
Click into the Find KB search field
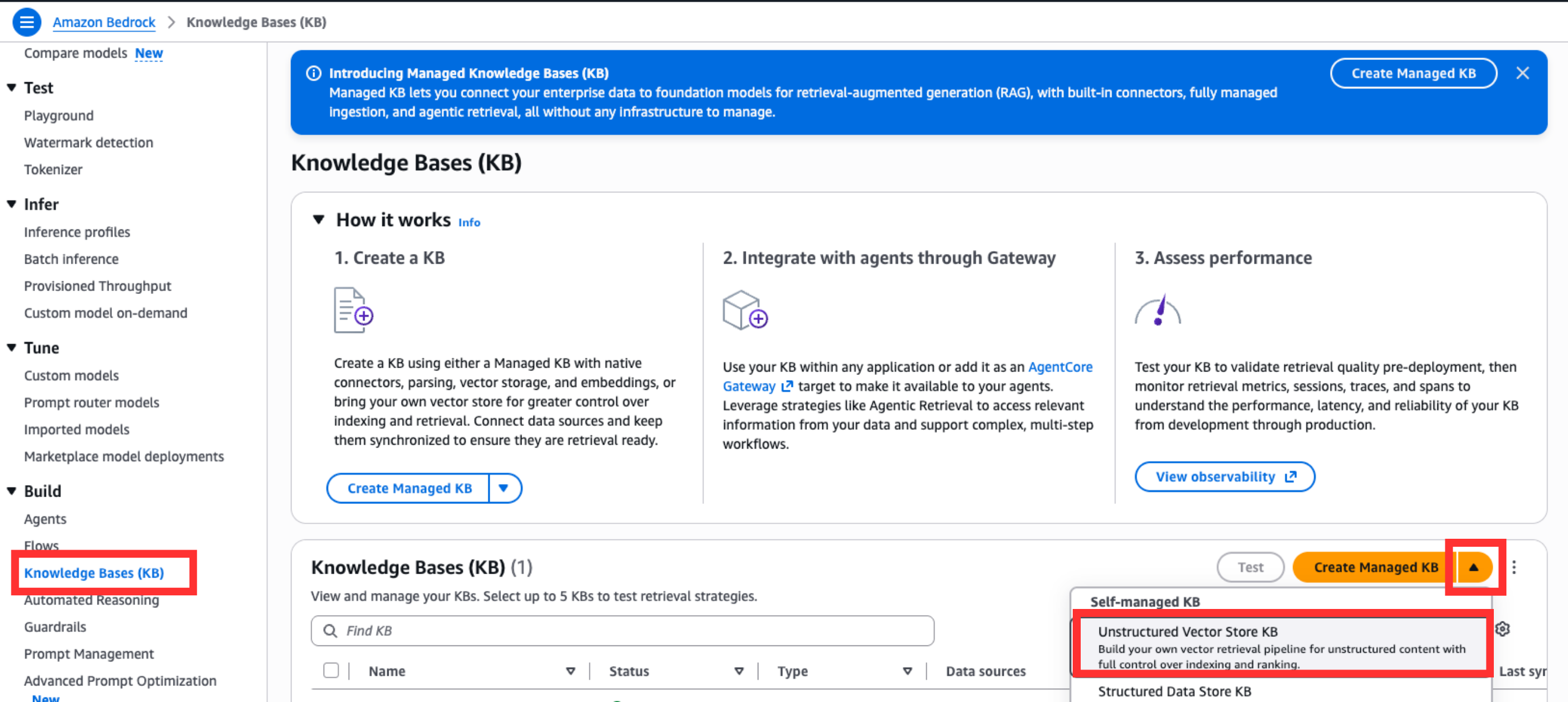point(622,631)
